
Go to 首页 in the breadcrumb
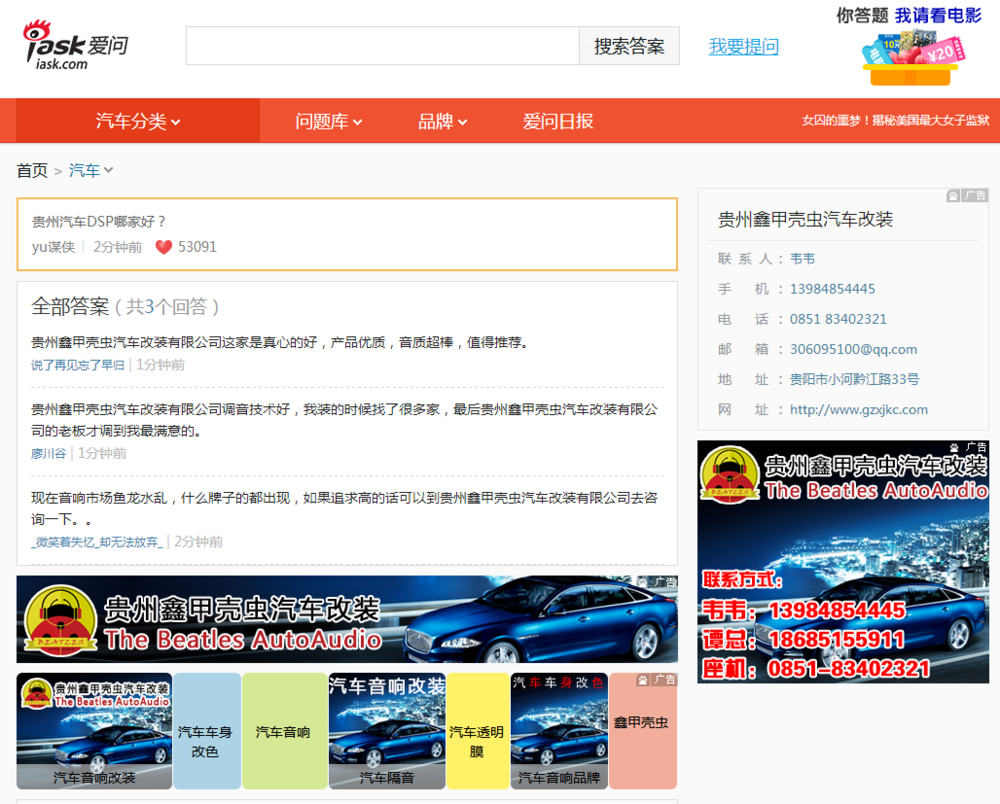pyautogui.click(x=32, y=170)
